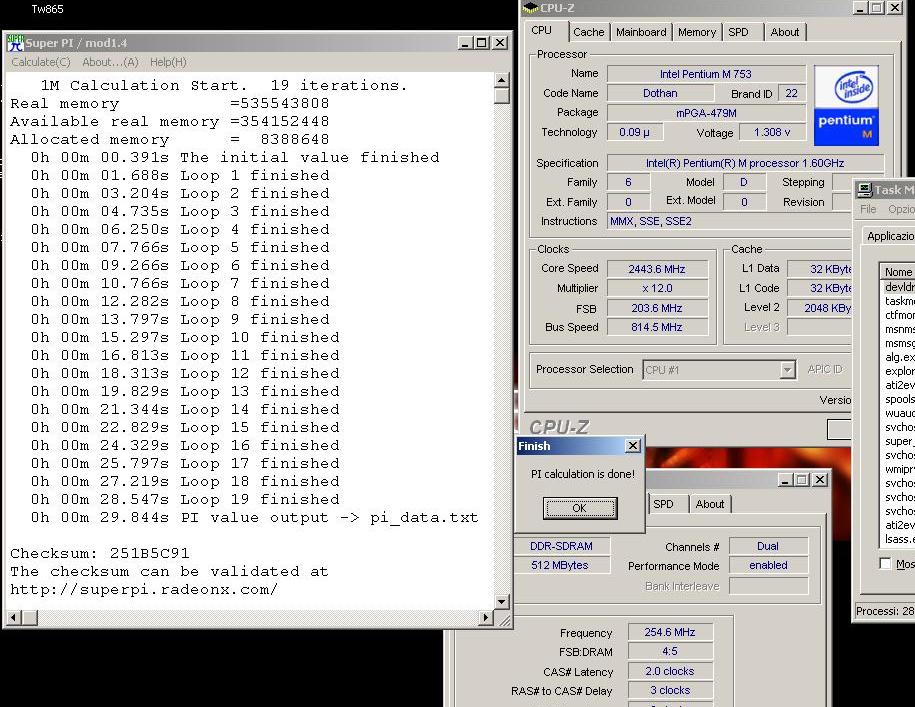Click the Multiplier value x 12.0

[x=657, y=288]
